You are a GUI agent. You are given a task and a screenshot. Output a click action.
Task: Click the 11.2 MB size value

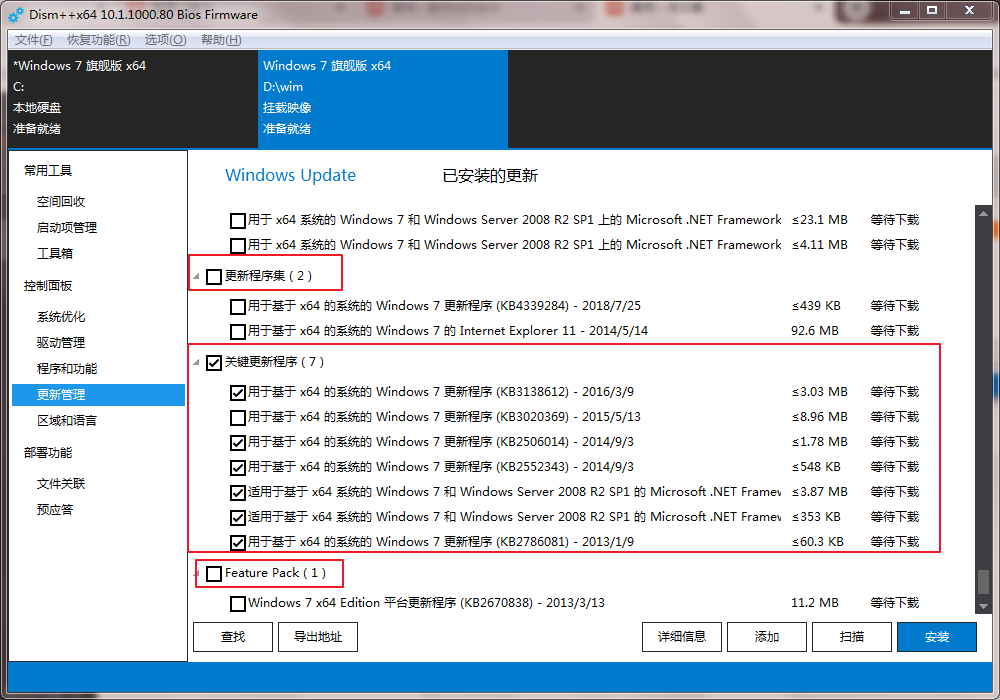[x=814, y=603]
